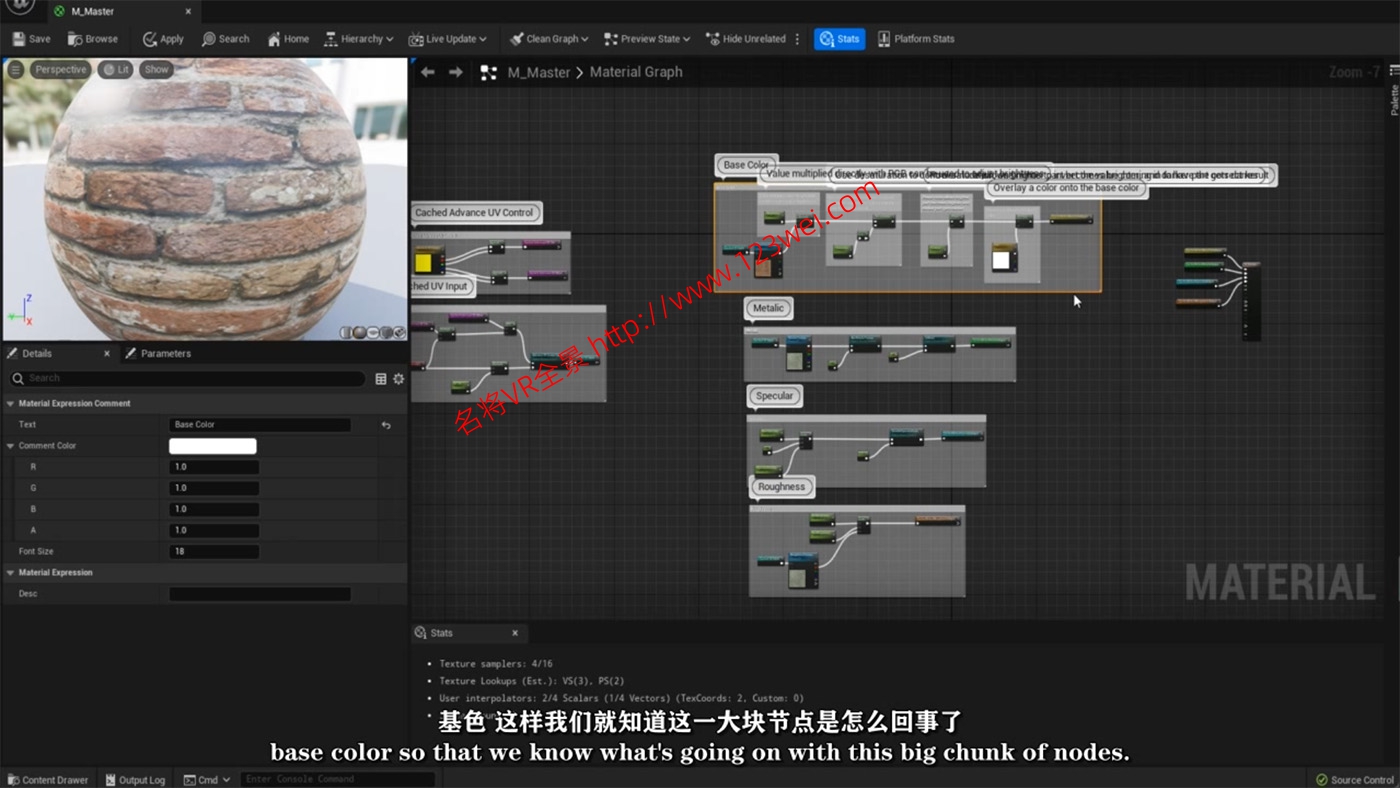
Task: Open the viewport hamburger options menu
Action: tap(16, 70)
